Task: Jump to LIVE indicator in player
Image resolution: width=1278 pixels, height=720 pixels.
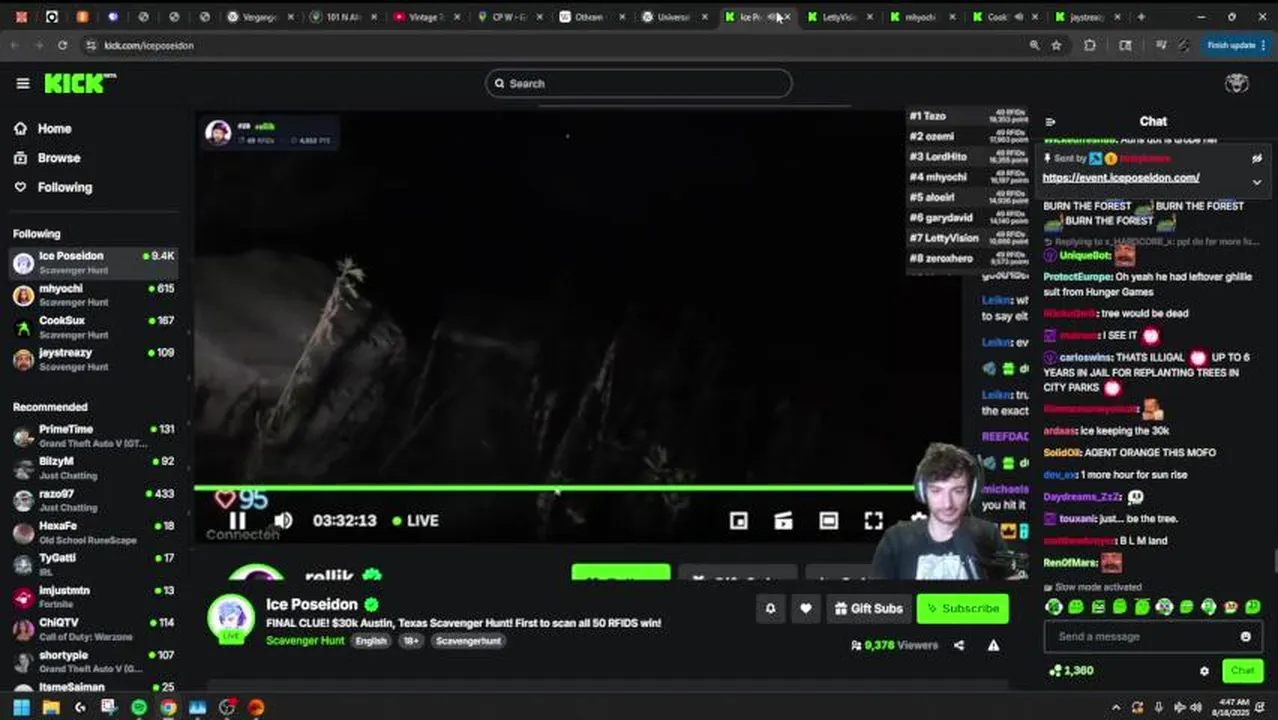Action: pos(415,520)
